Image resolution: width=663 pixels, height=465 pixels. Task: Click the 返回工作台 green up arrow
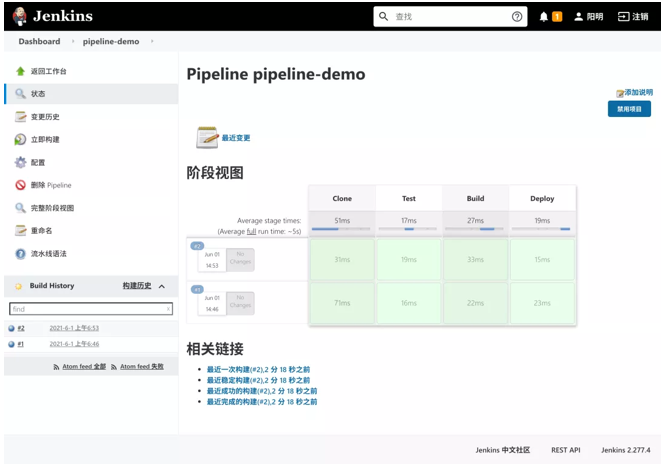pyautogui.click(x=20, y=71)
